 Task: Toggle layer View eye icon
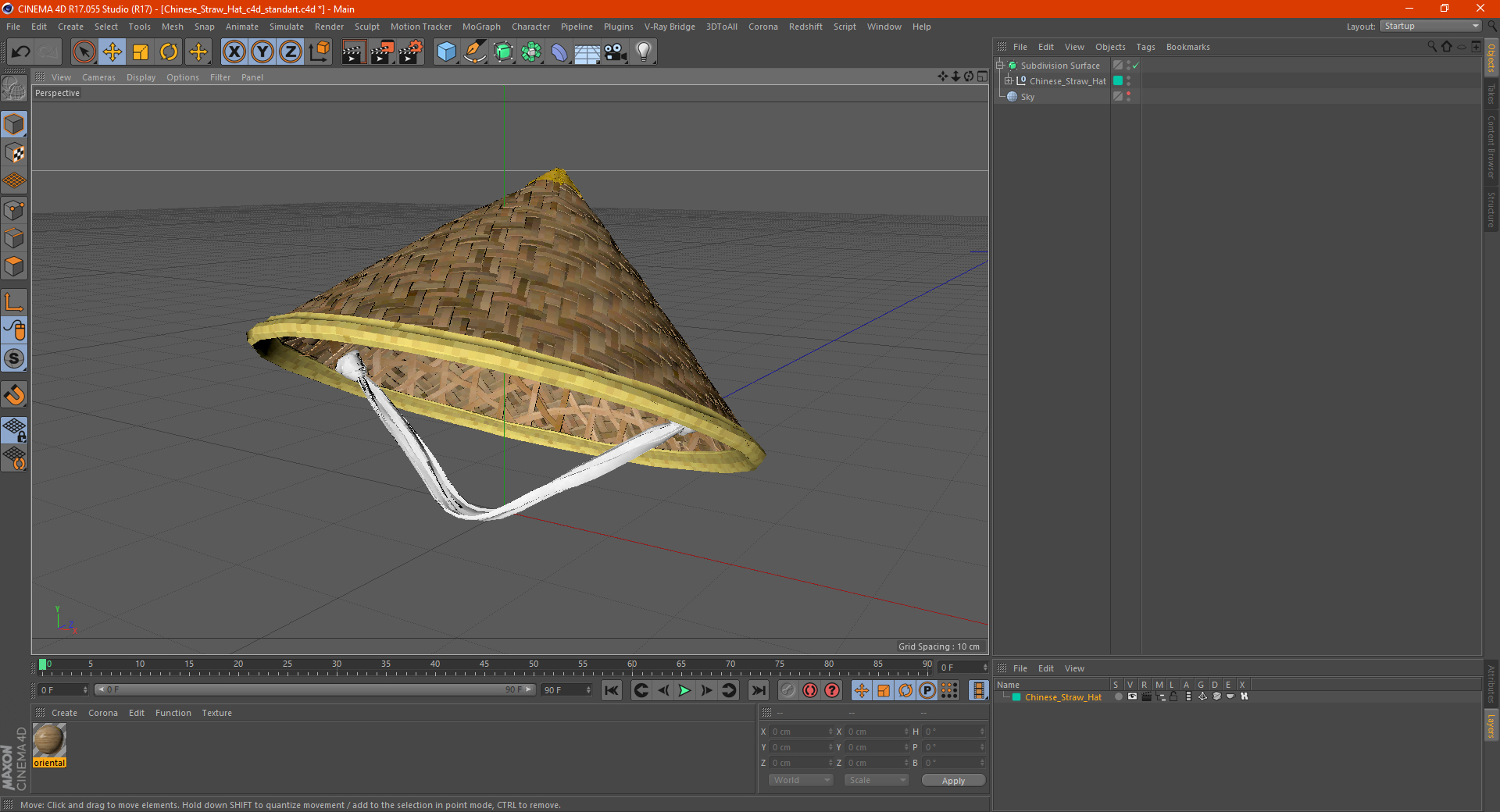click(1132, 696)
